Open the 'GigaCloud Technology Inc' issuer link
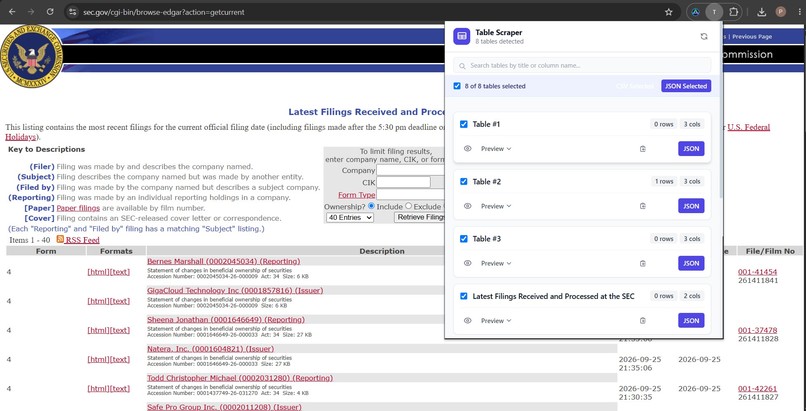The image size is (806, 411). 235,290
